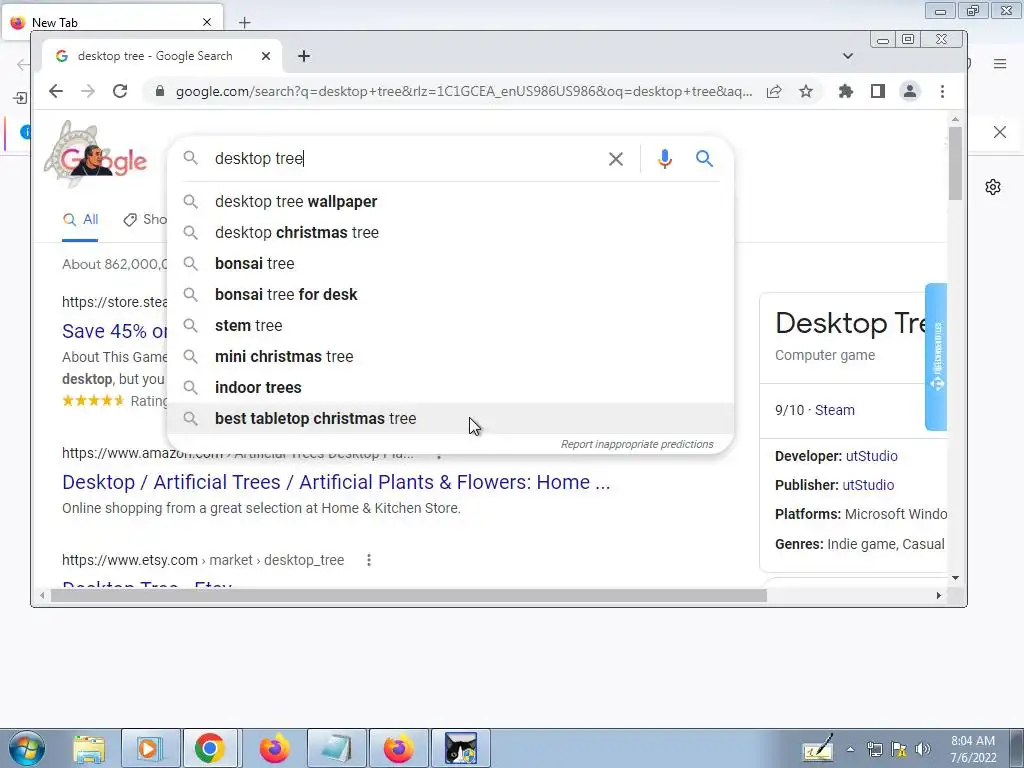This screenshot has width=1024, height=768.
Task: Click the vertical scrollbar thumb
Action: [x=955, y=163]
